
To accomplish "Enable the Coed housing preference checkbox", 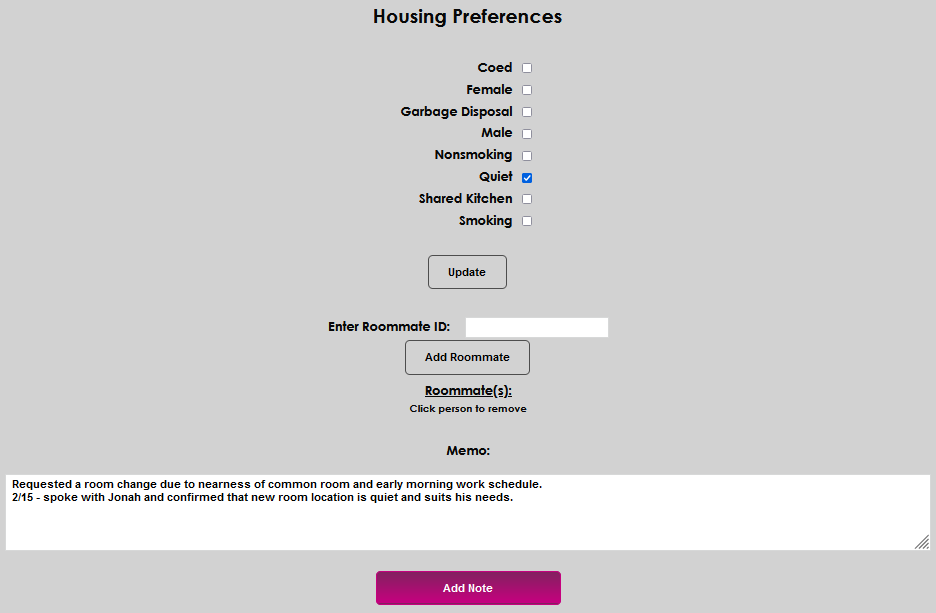I will click(526, 67).
